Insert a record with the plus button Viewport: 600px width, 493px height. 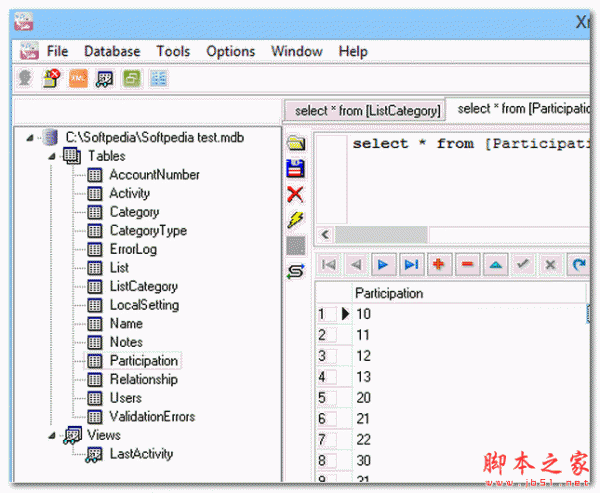pos(438,265)
